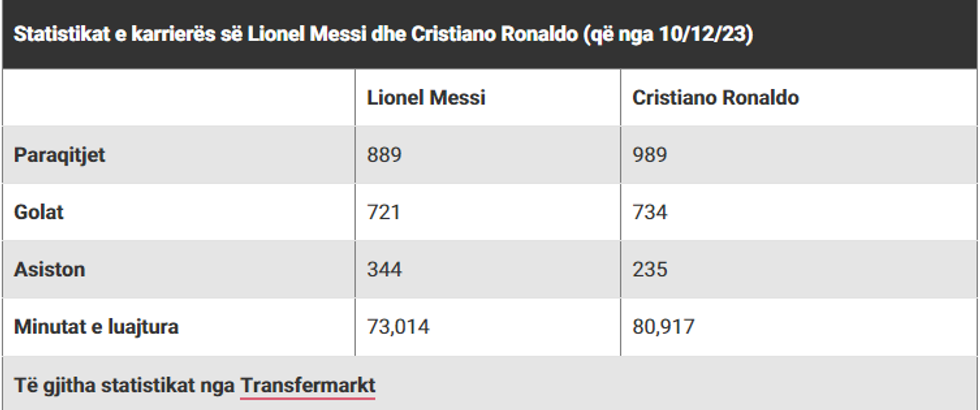Click the empty header cell above Paraqitjet

coord(180,98)
